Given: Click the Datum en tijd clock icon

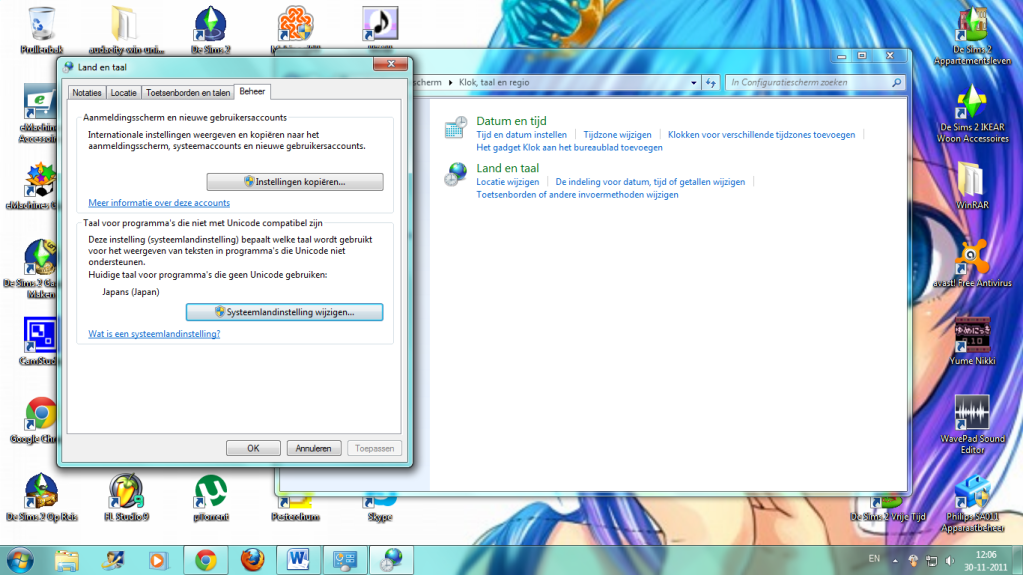Looking at the screenshot, I should [x=456, y=127].
